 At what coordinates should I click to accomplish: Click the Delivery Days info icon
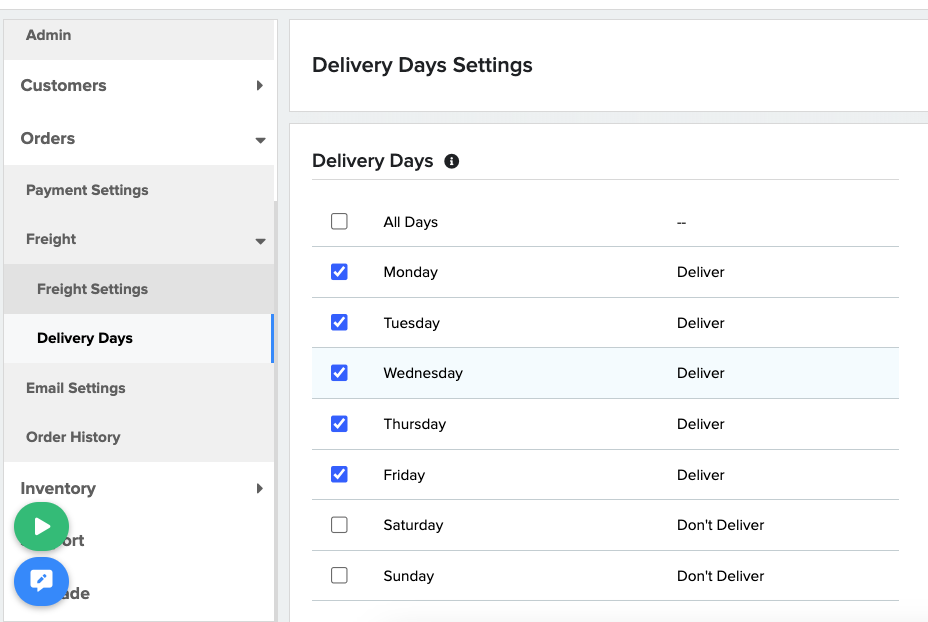[452, 161]
